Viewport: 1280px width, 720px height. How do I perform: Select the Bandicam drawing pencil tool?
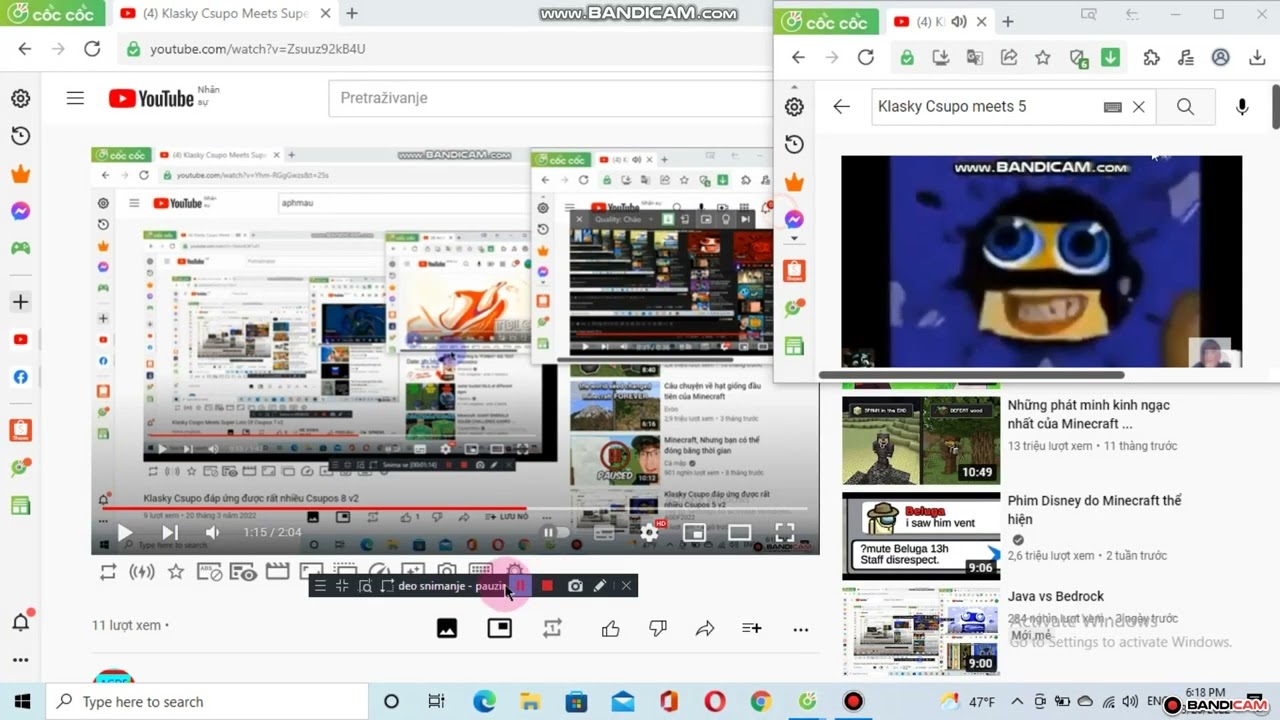pos(600,586)
